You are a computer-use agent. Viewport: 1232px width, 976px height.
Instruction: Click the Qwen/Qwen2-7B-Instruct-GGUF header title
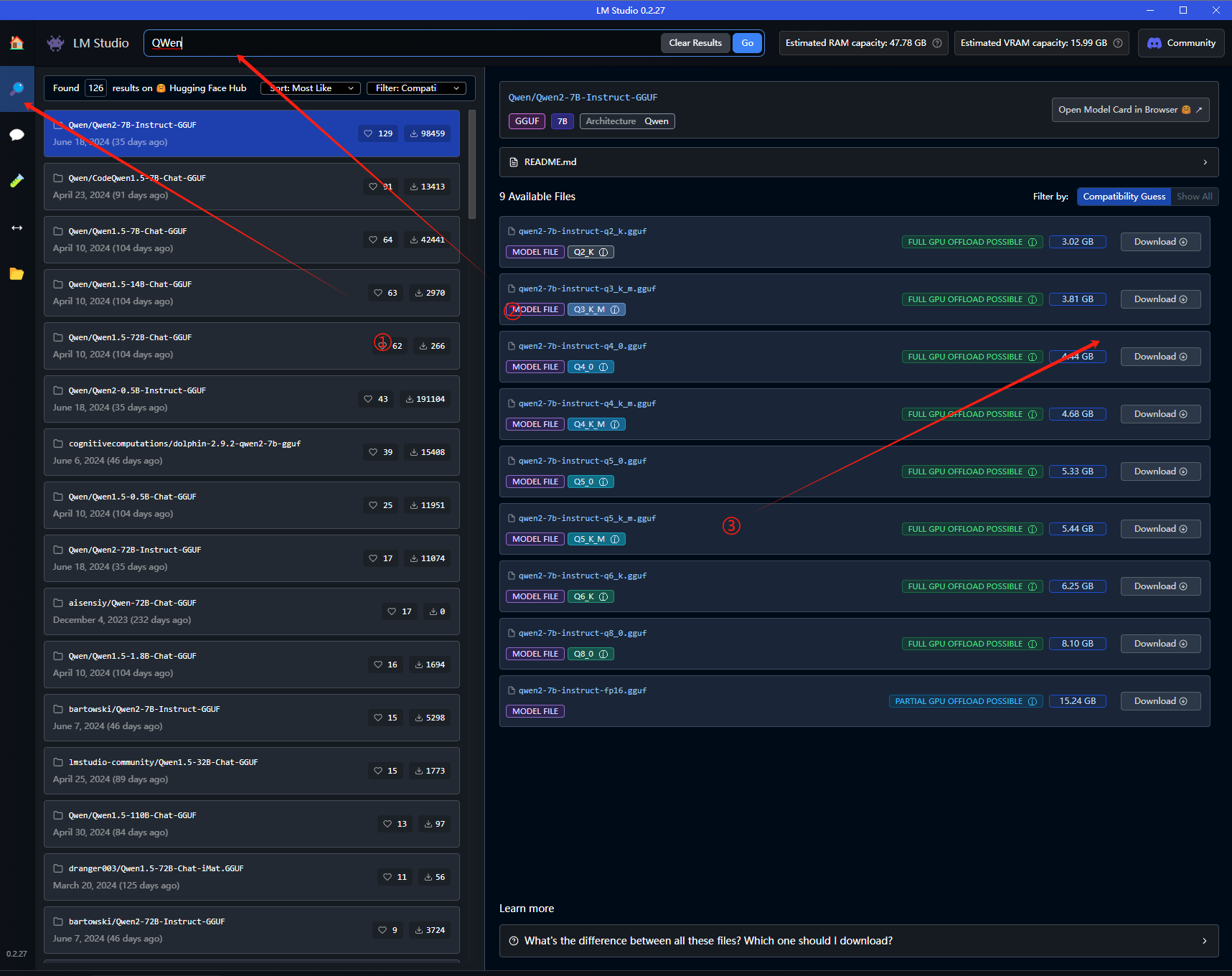coord(583,98)
